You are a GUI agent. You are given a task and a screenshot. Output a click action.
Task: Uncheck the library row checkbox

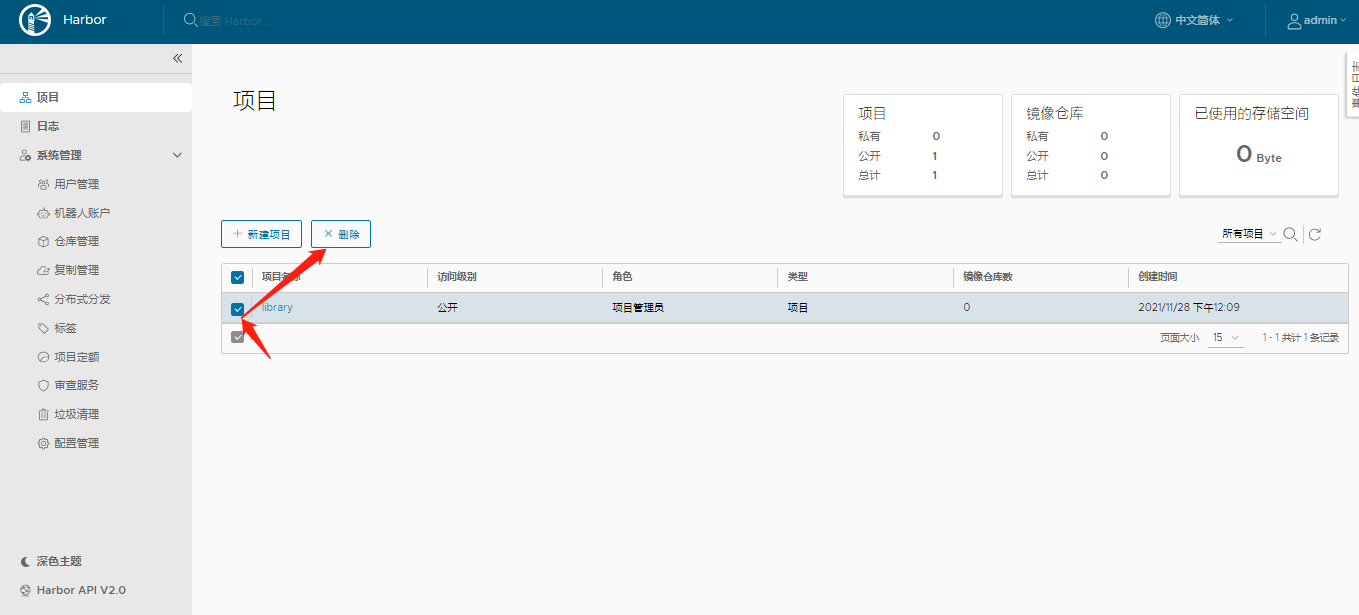coord(238,309)
